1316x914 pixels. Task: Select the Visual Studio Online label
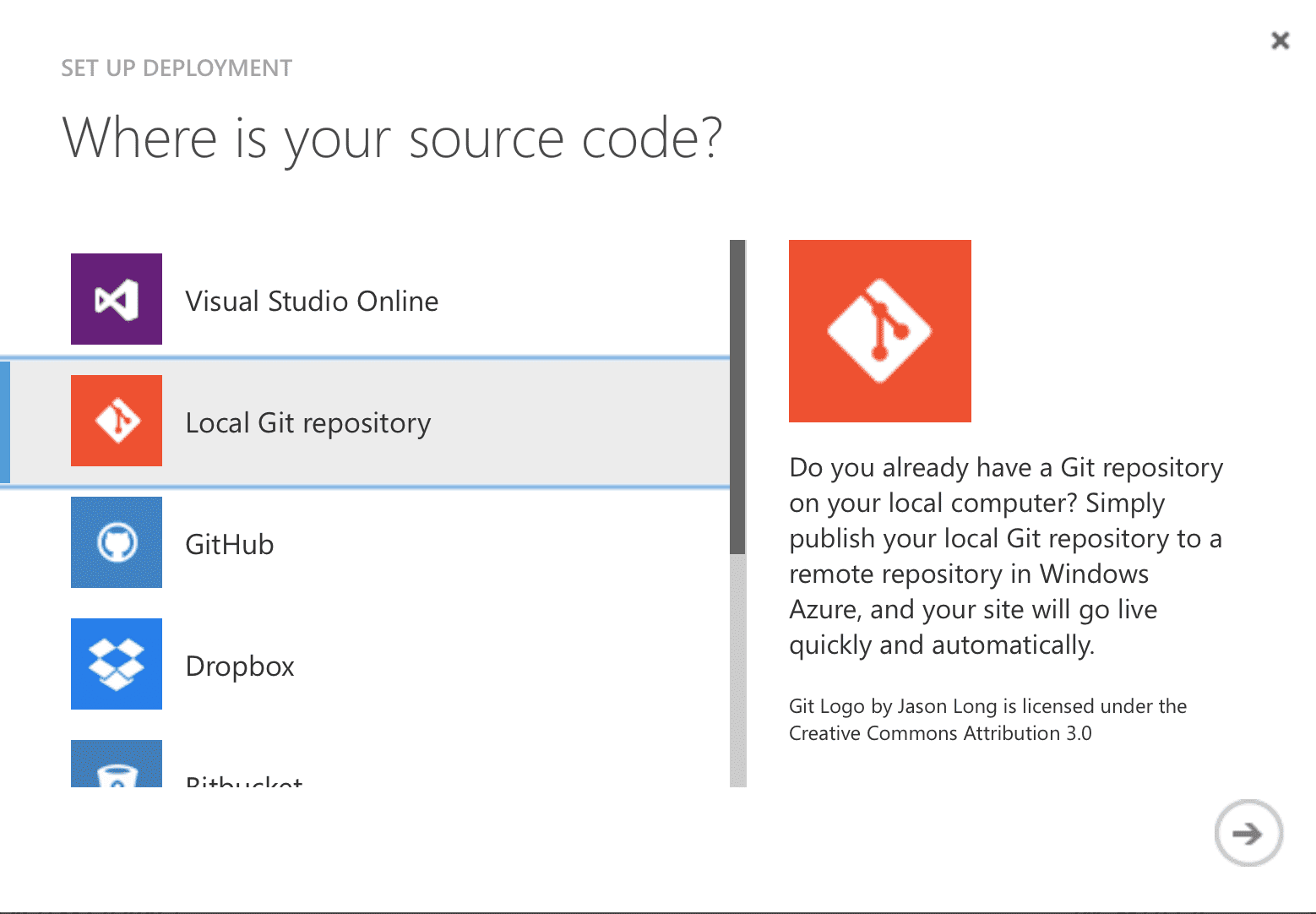click(x=312, y=301)
